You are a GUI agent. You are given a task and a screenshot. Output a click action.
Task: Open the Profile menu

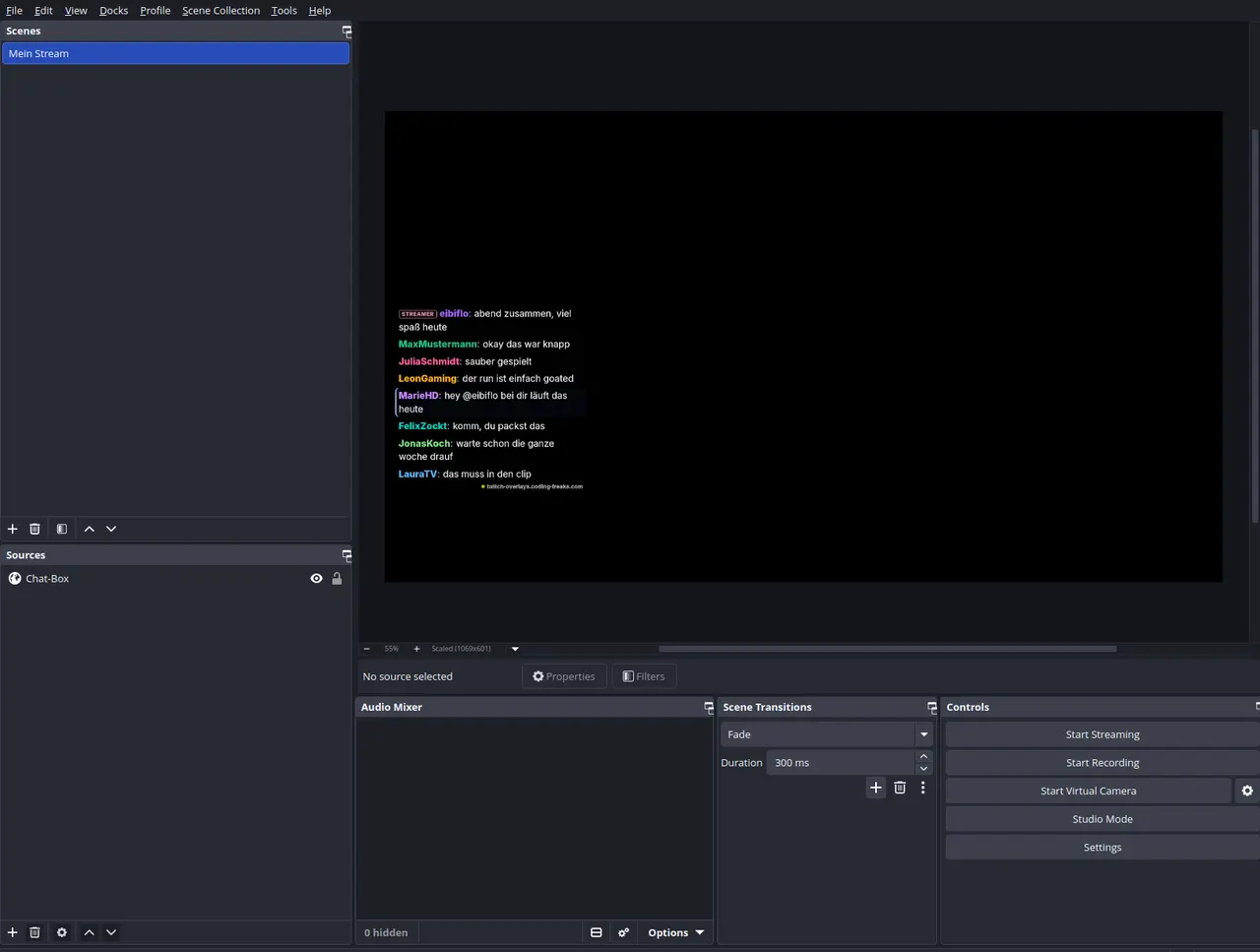click(156, 11)
